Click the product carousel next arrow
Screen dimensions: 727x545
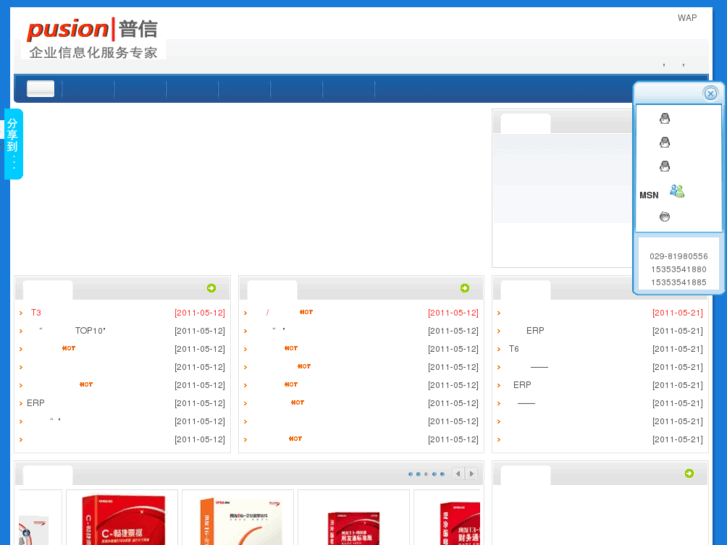(472, 474)
